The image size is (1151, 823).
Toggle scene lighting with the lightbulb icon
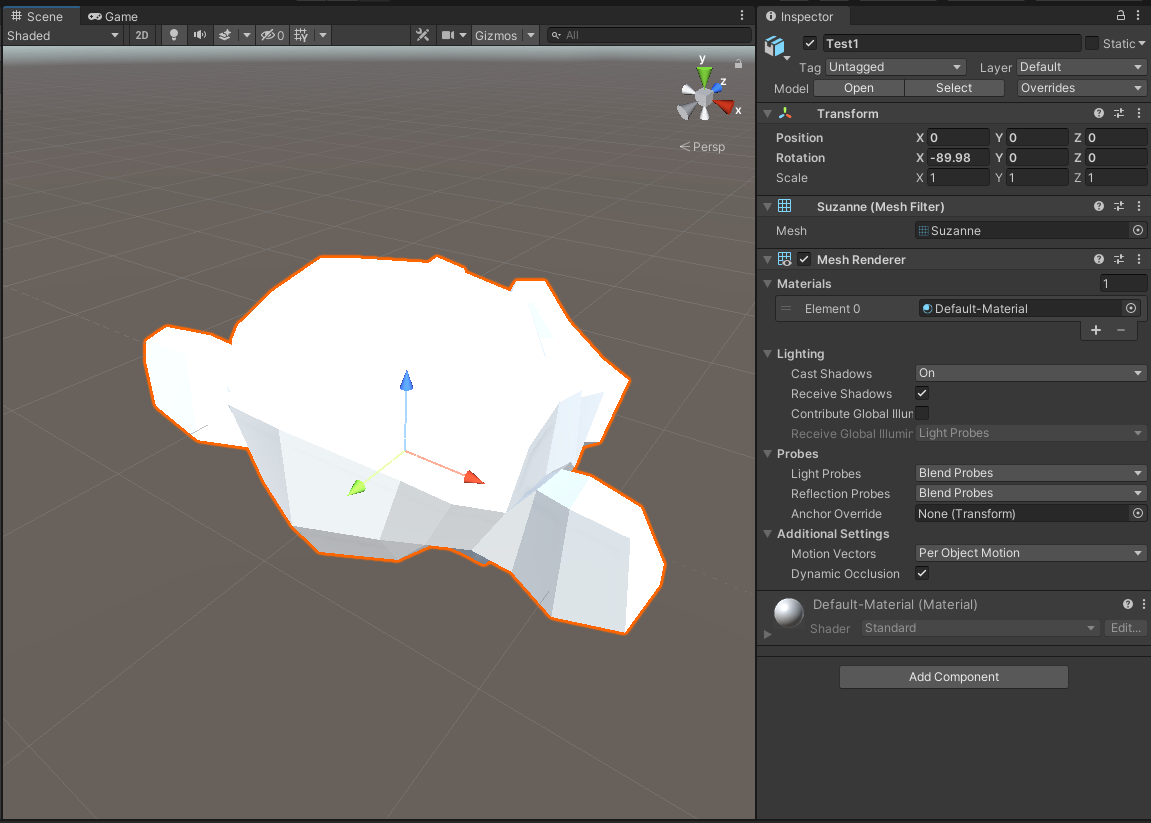point(174,35)
